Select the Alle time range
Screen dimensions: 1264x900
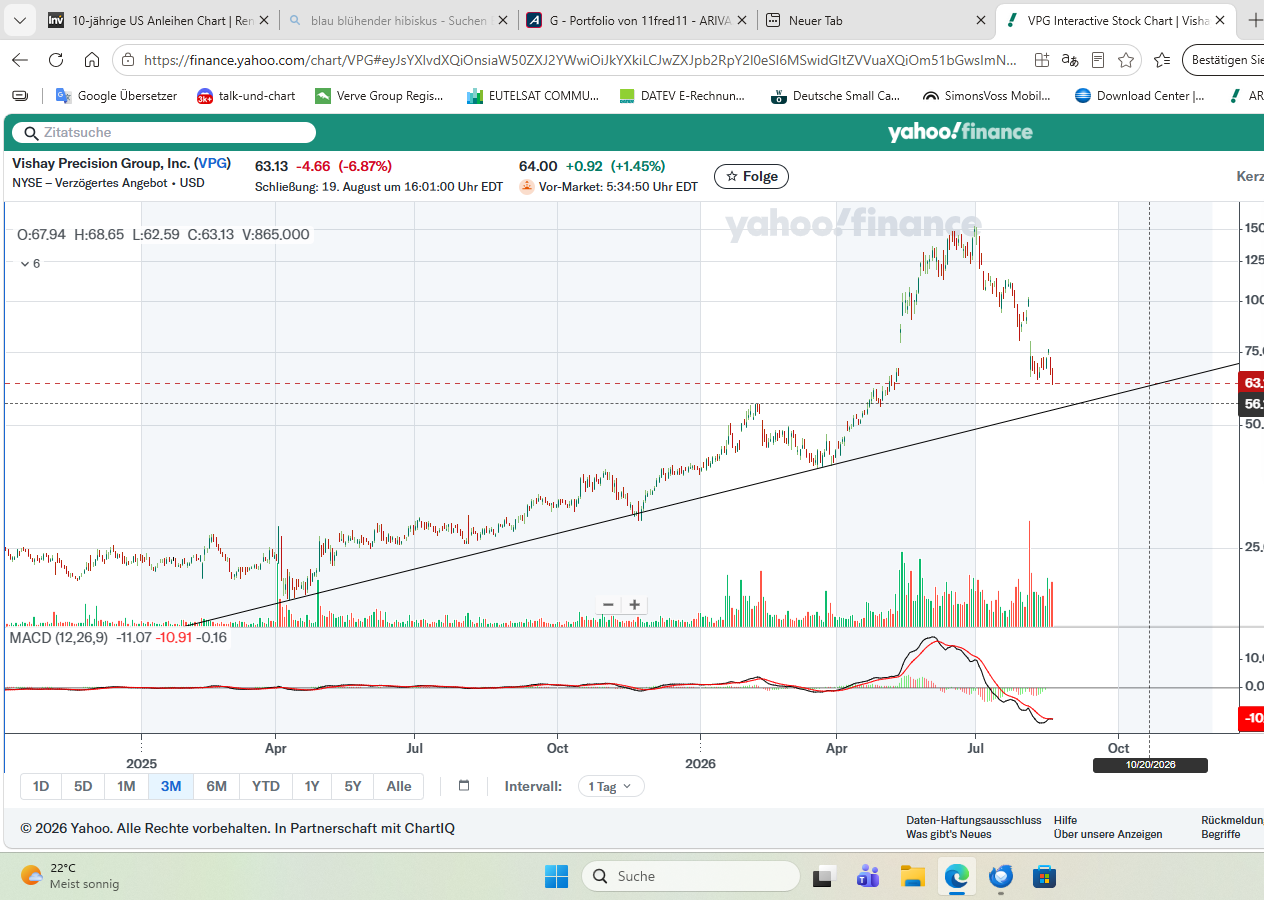399,786
